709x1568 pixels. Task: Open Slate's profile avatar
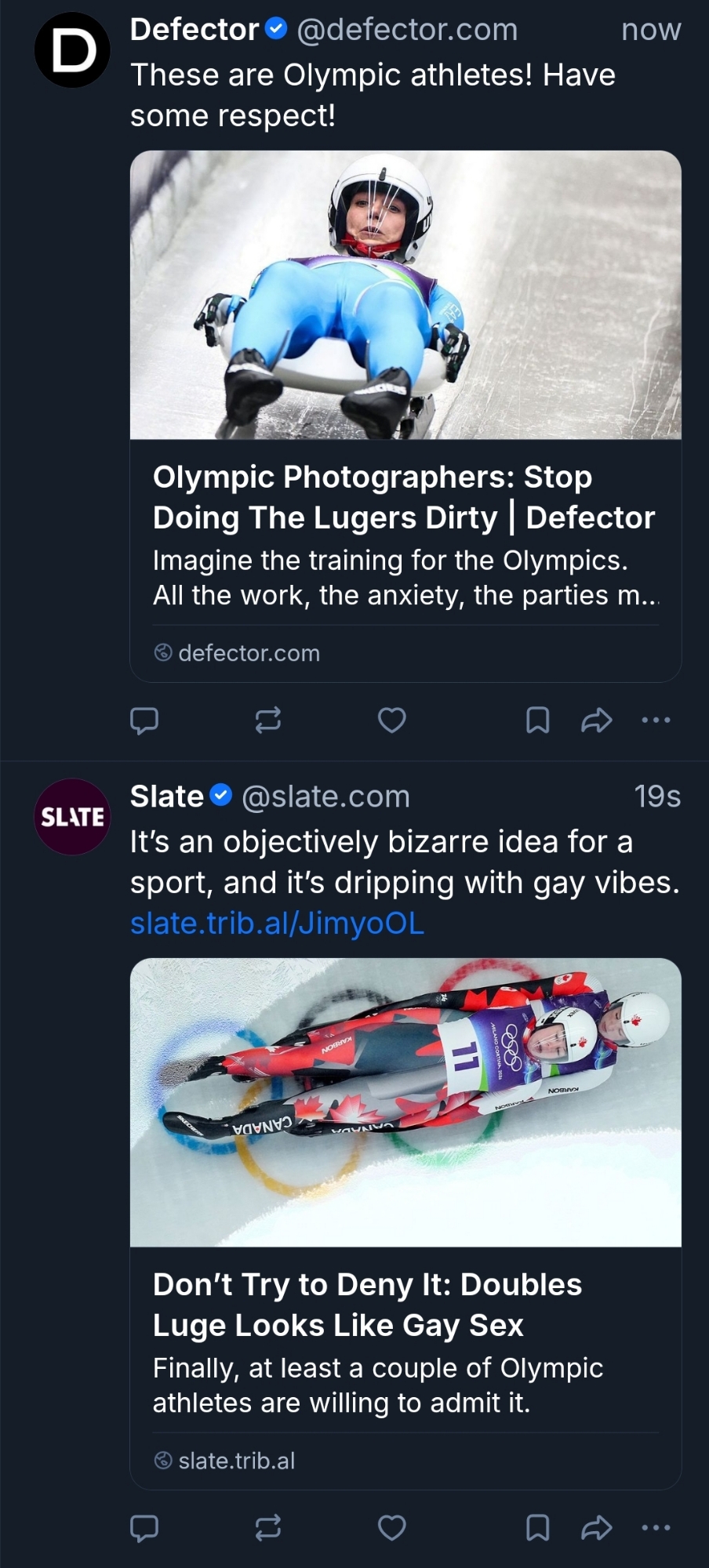click(72, 817)
